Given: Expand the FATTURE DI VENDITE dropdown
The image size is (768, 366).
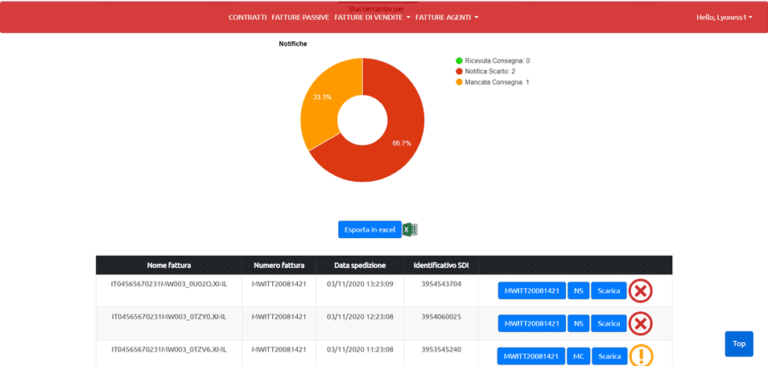Looking at the screenshot, I should tap(372, 17).
